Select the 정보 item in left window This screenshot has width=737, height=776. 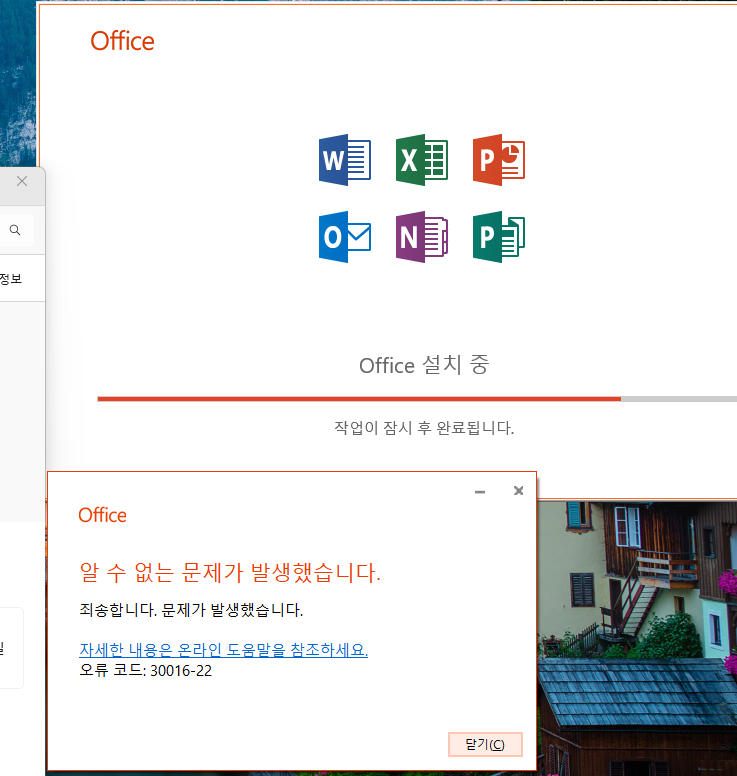pos(11,279)
